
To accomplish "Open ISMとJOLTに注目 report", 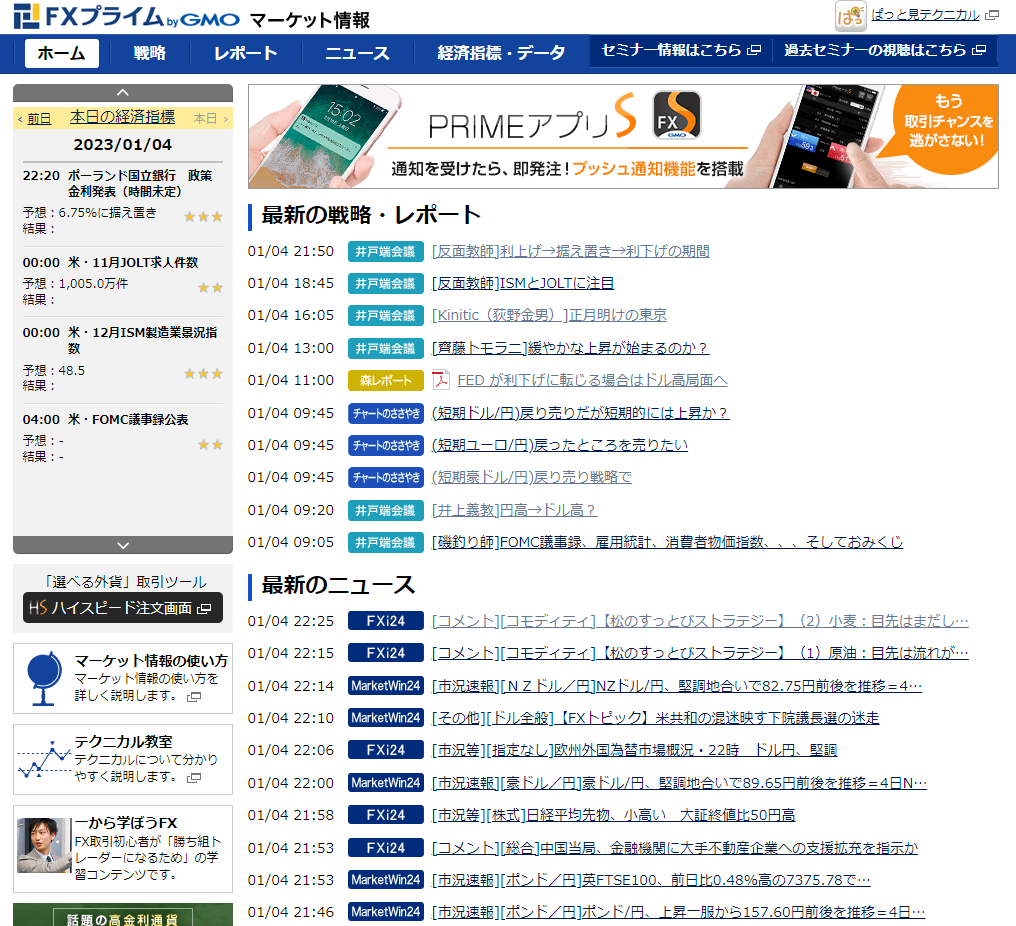I will pyautogui.click(x=523, y=283).
